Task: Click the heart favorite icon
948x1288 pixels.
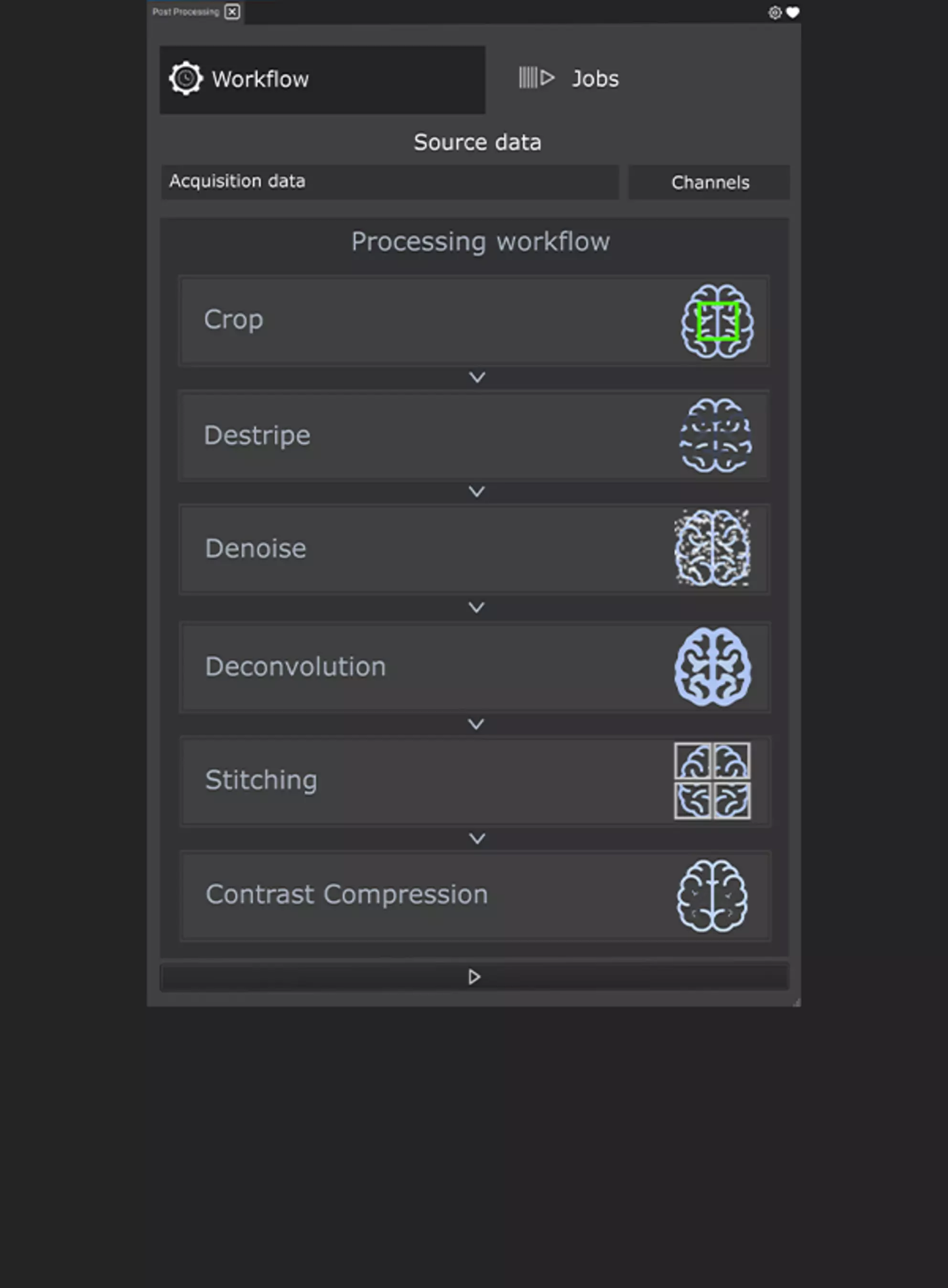Action: [793, 12]
